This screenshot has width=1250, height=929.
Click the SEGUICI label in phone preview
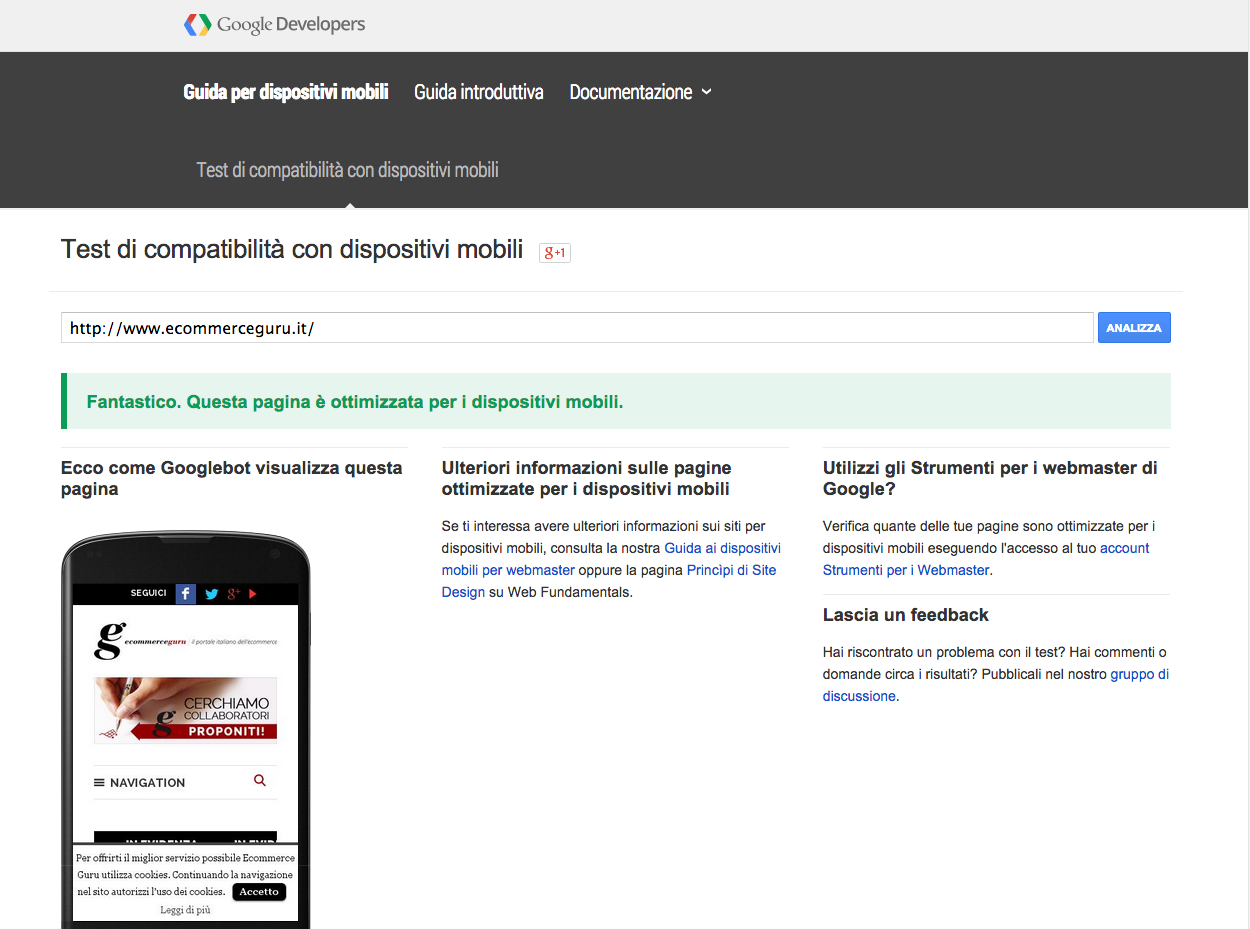coord(148,594)
